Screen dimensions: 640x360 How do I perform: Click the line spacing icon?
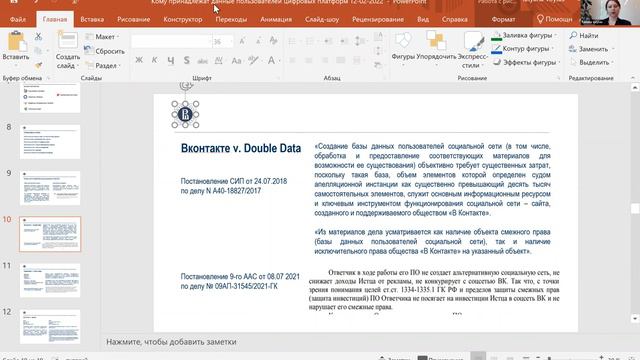coord(360,41)
